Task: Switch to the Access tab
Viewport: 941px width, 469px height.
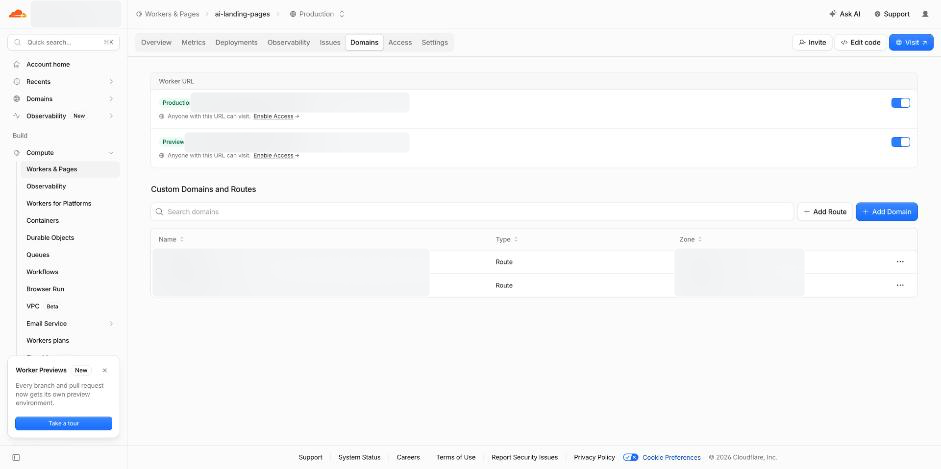Action: pos(400,43)
